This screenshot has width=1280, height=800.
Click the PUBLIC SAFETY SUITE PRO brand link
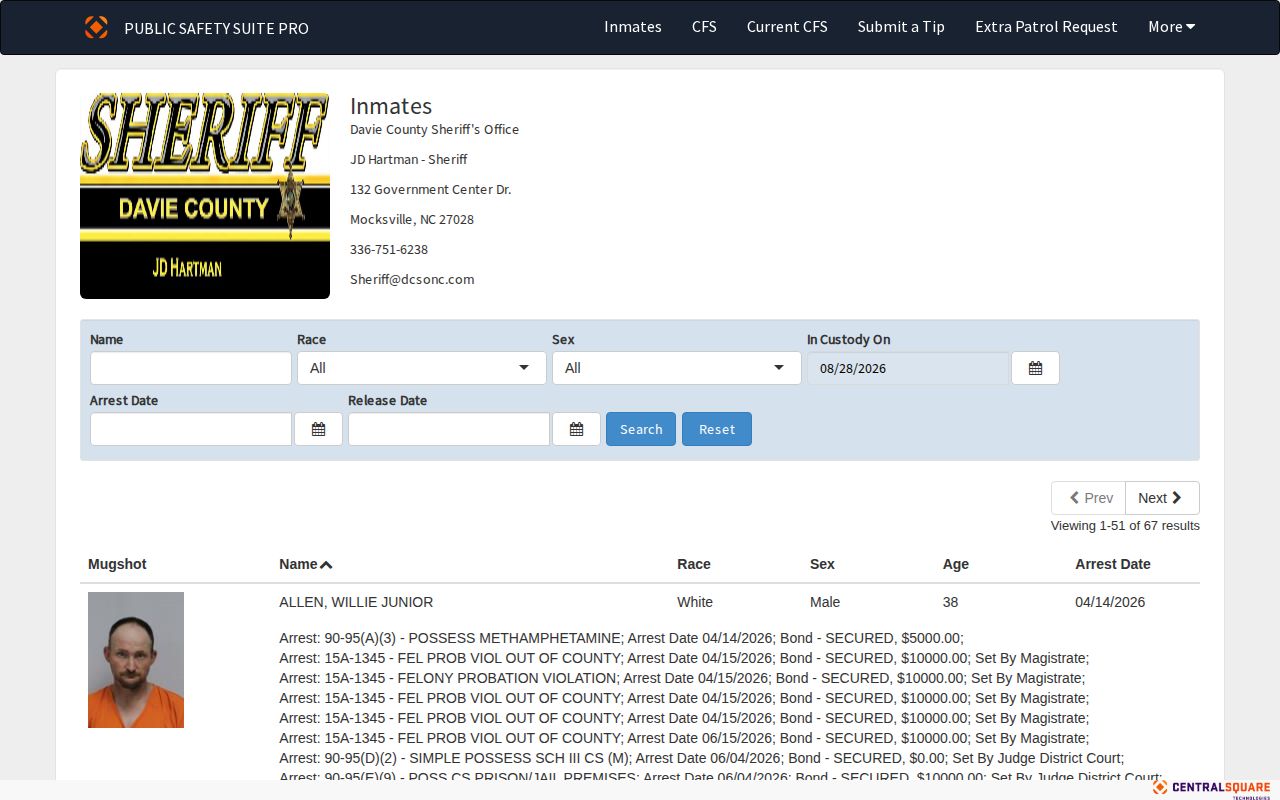coord(216,28)
